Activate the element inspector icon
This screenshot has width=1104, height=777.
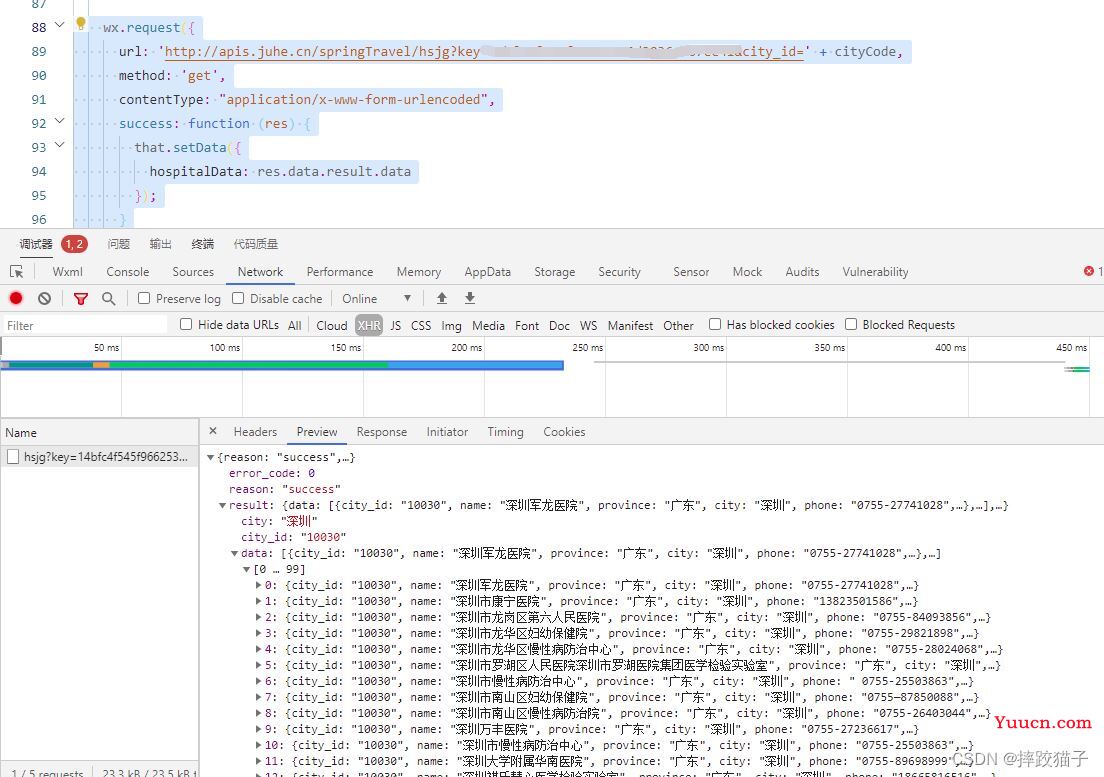tap(17, 272)
